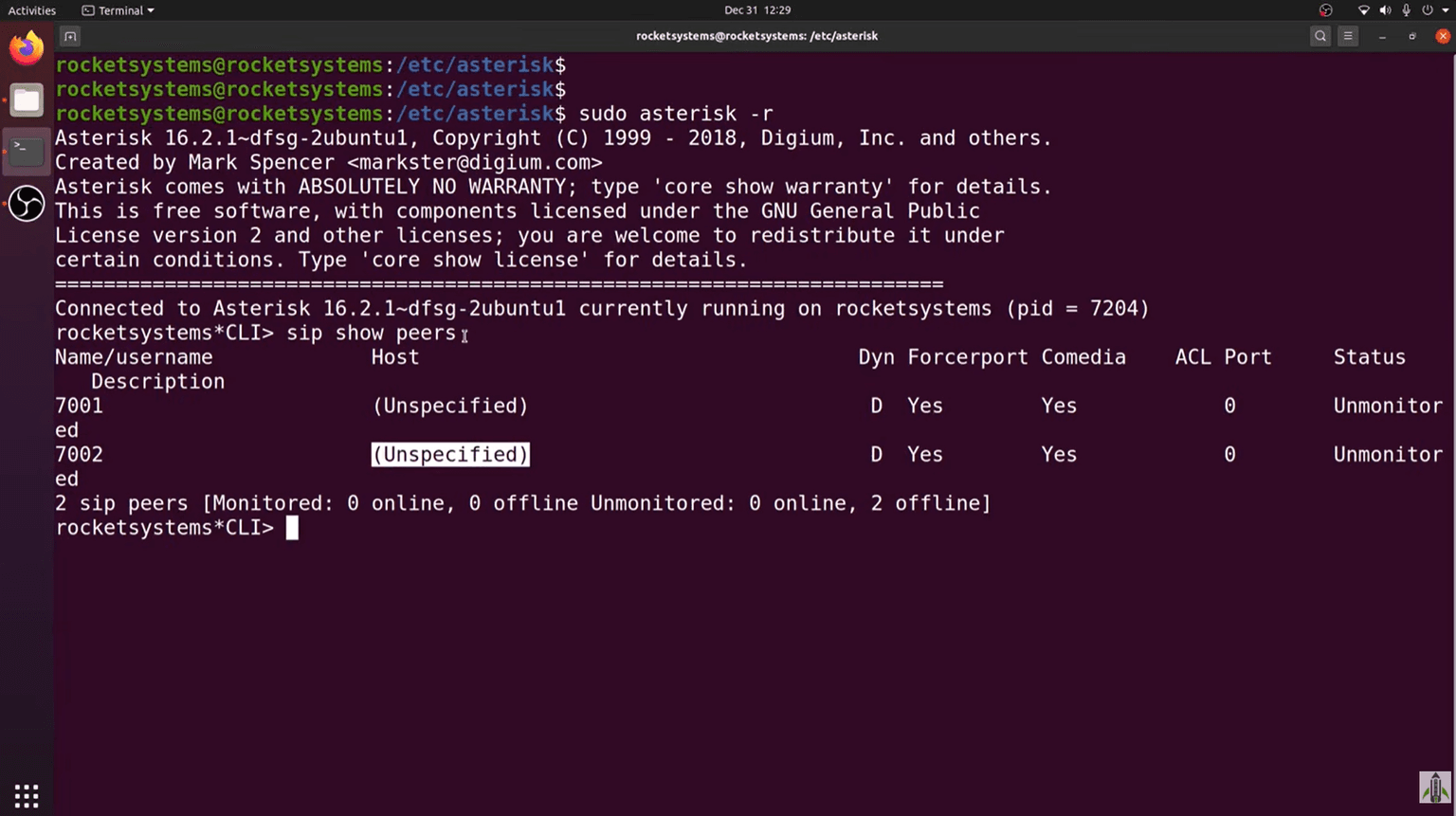1456x816 pixels.
Task: Click 'Unmonitor' status for peer 7002
Action: point(1388,455)
